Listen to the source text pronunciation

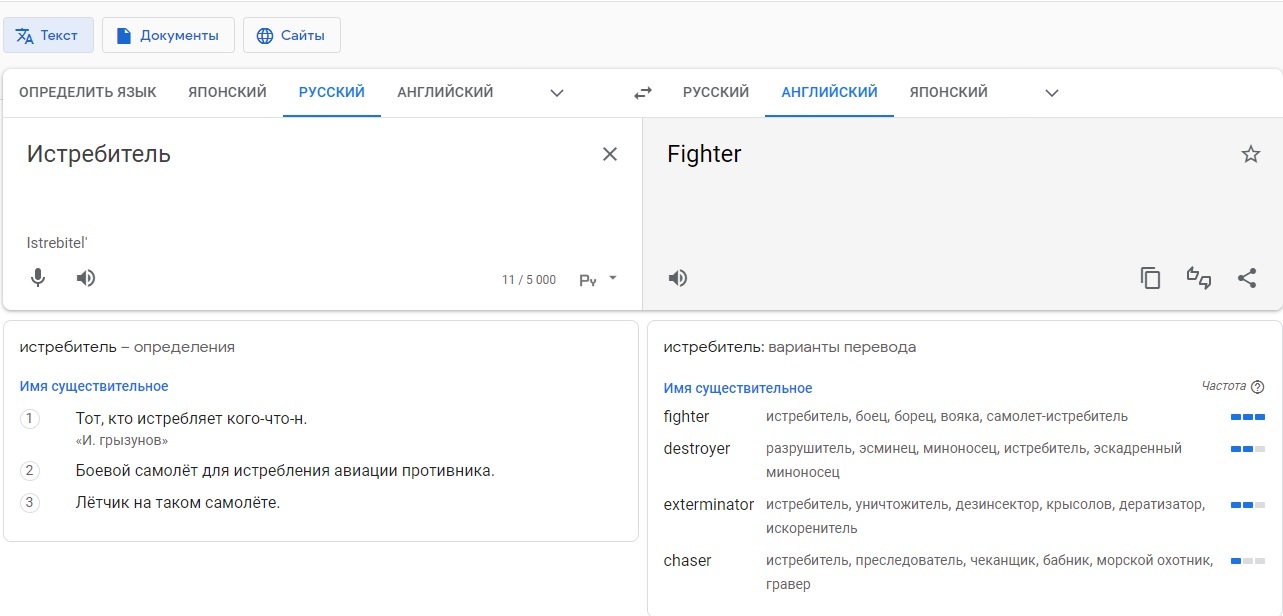(x=86, y=278)
